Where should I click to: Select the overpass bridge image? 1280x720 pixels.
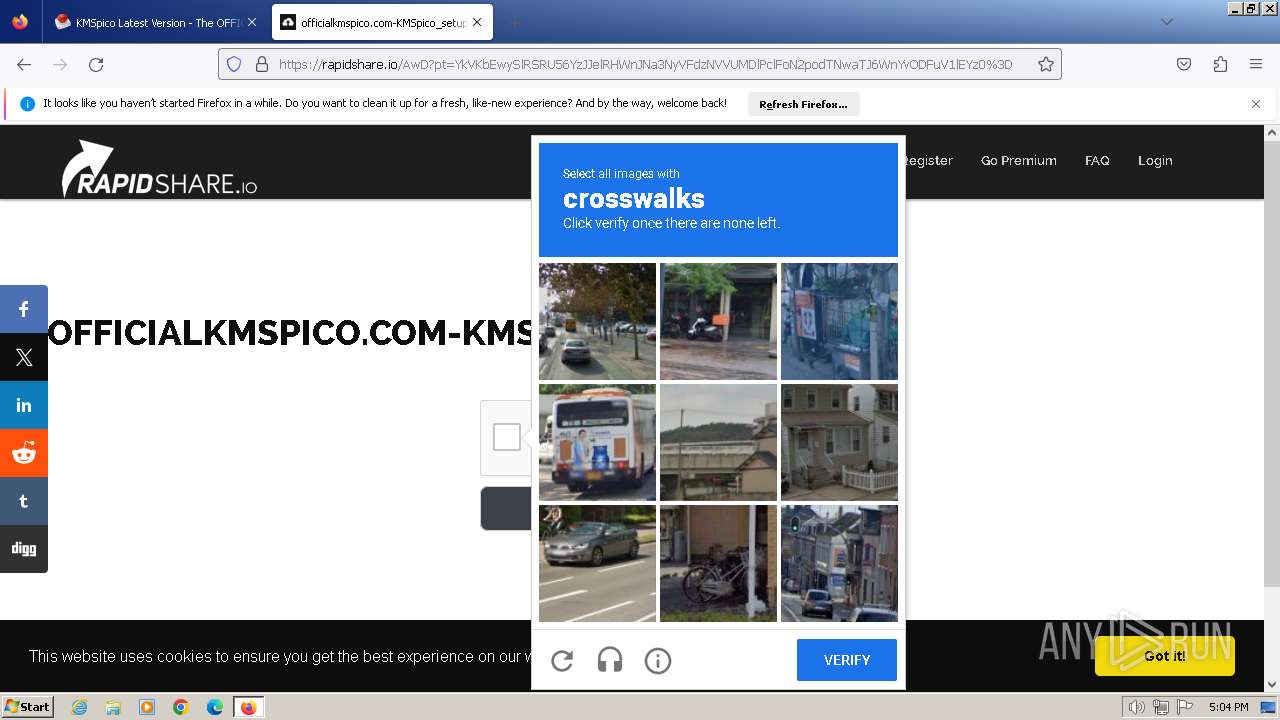click(x=718, y=442)
